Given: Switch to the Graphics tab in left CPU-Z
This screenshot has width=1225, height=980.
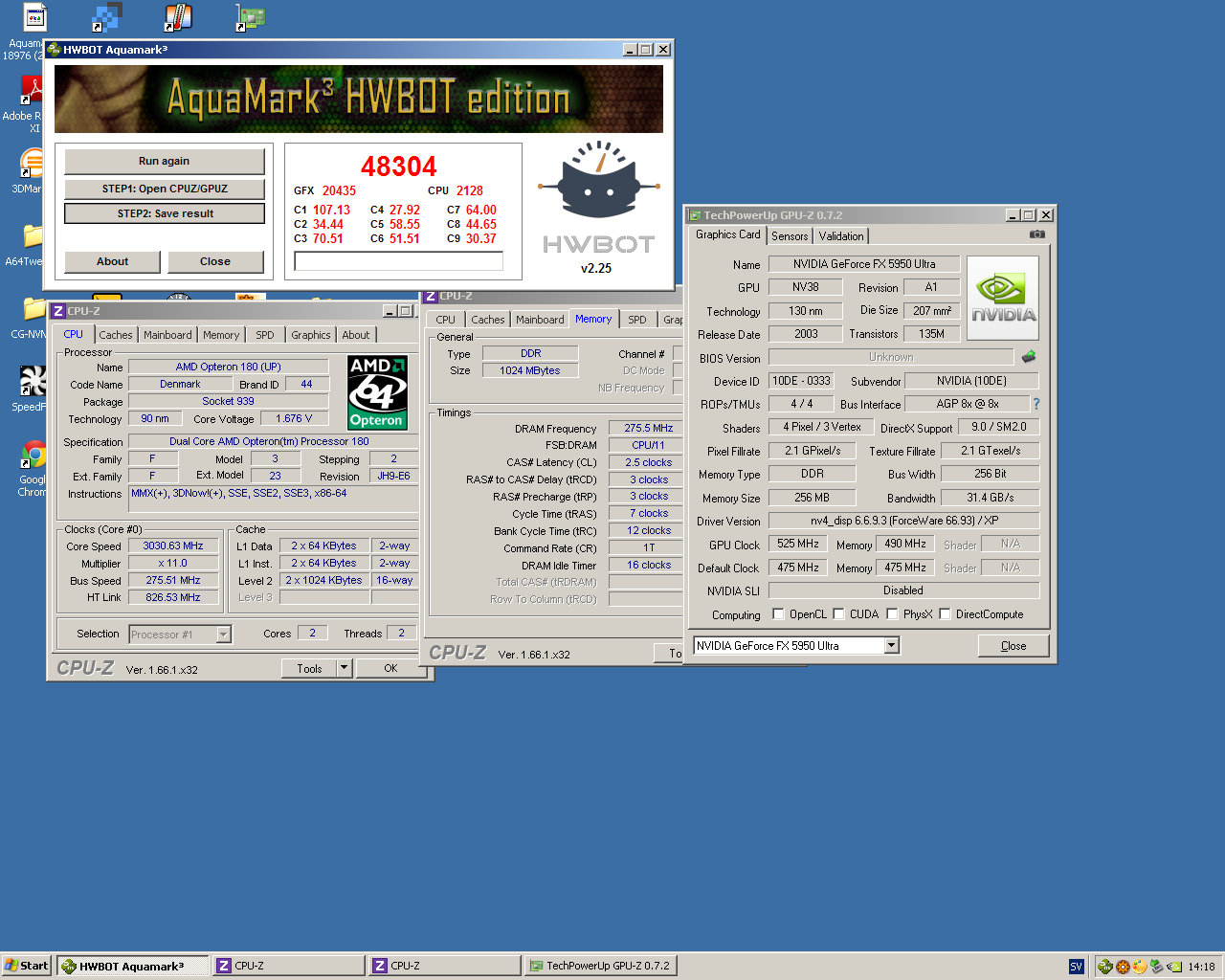Looking at the screenshot, I should 310,335.
